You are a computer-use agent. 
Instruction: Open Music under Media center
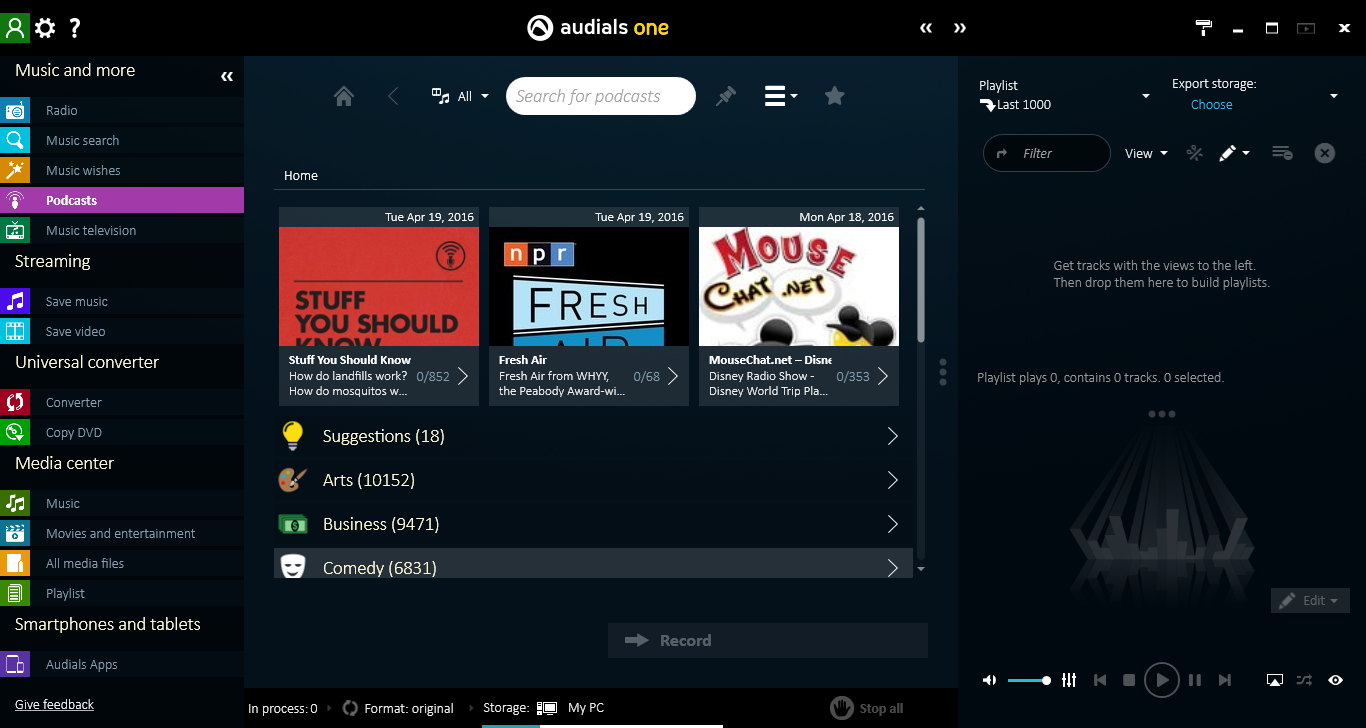tap(122, 503)
